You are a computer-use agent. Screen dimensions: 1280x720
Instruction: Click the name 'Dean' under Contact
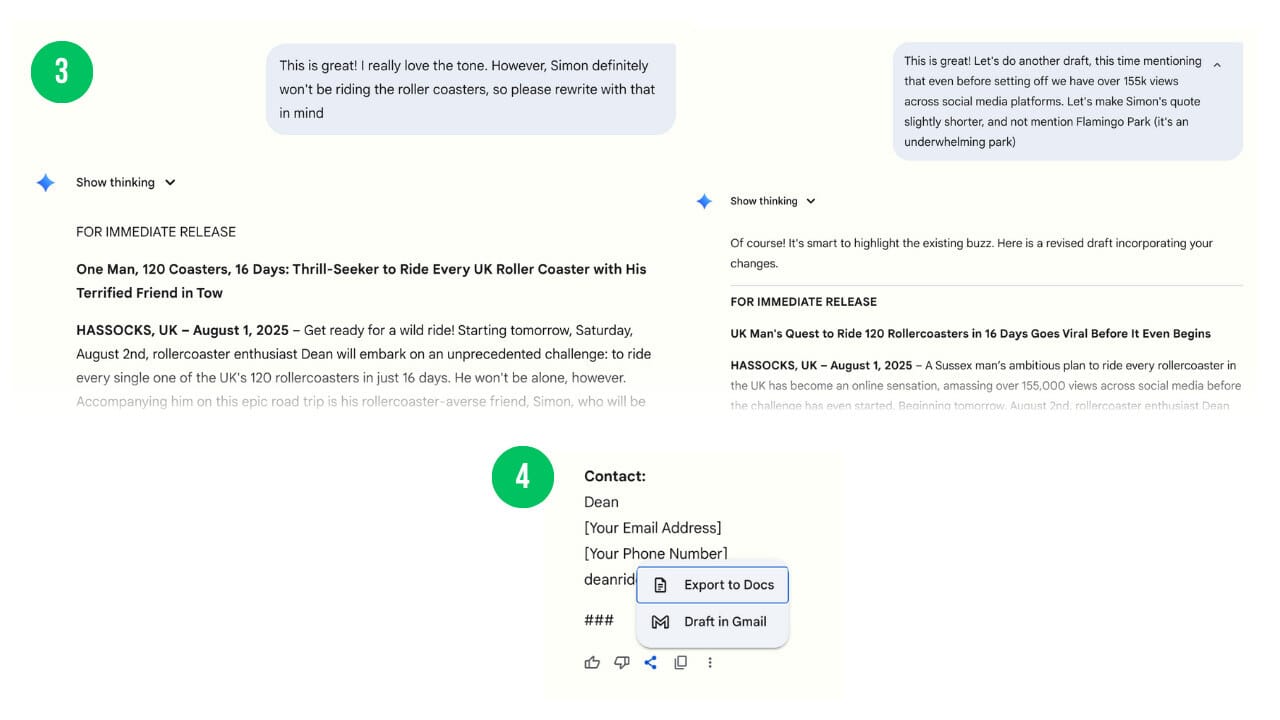(x=602, y=502)
